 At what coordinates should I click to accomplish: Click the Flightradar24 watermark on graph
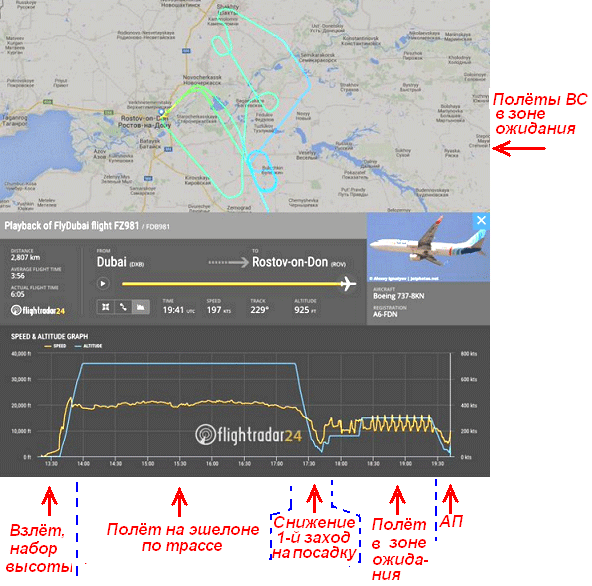[248, 435]
